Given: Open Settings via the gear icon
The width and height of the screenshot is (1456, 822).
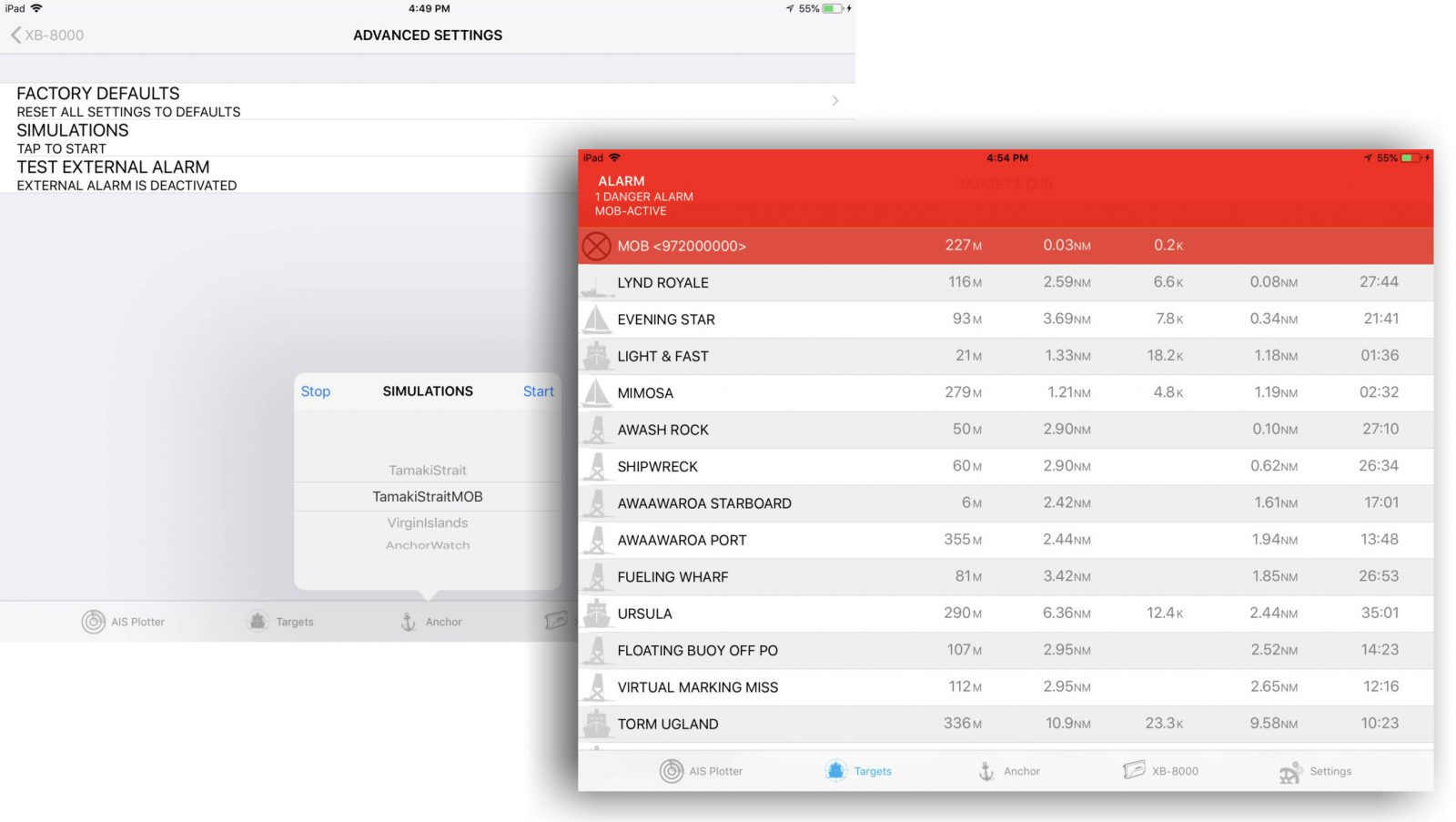Looking at the screenshot, I should pyautogui.click(x=1289, y=770).
